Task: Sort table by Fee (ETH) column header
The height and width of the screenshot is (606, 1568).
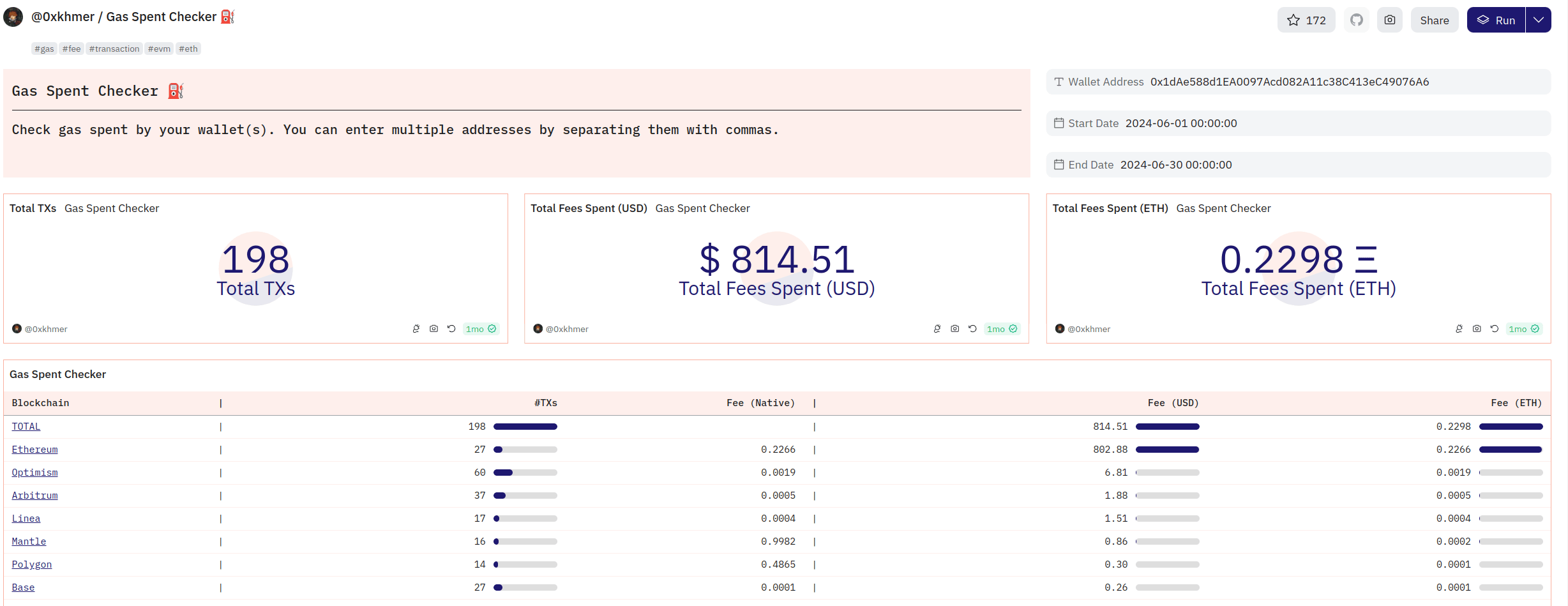Action: tap(1516, 403)
